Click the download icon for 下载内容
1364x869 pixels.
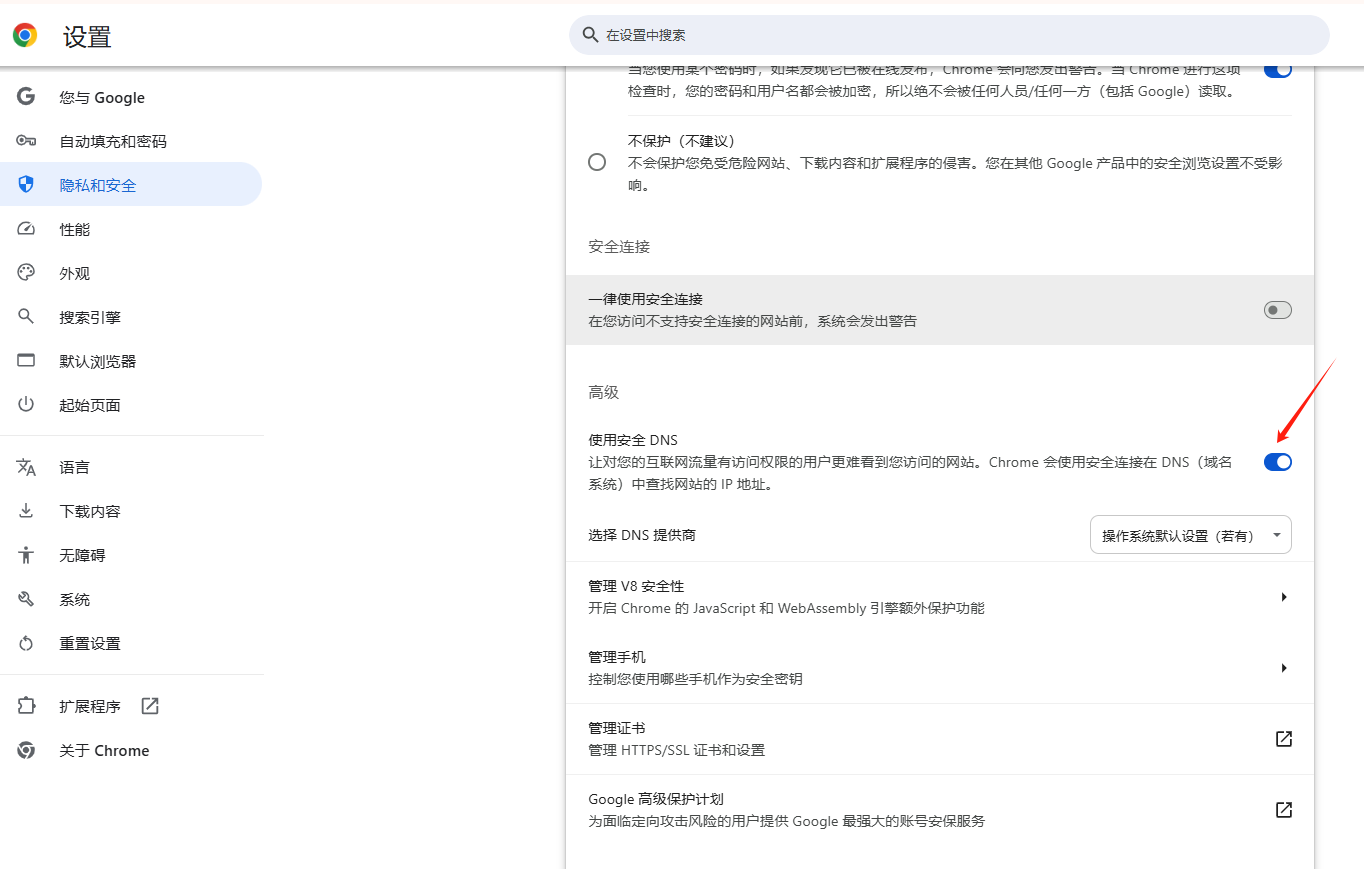(26, 511)
